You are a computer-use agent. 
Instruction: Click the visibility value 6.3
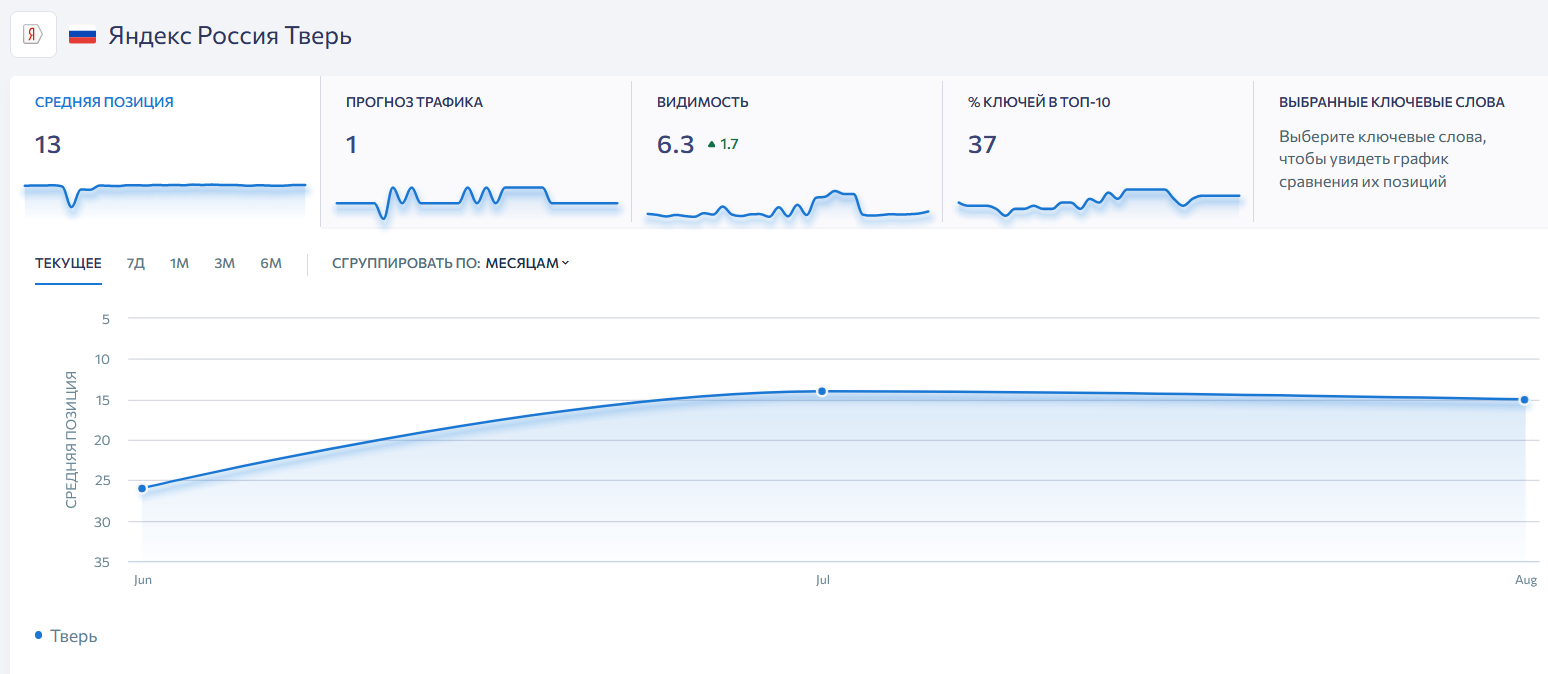tap(675, 145)
